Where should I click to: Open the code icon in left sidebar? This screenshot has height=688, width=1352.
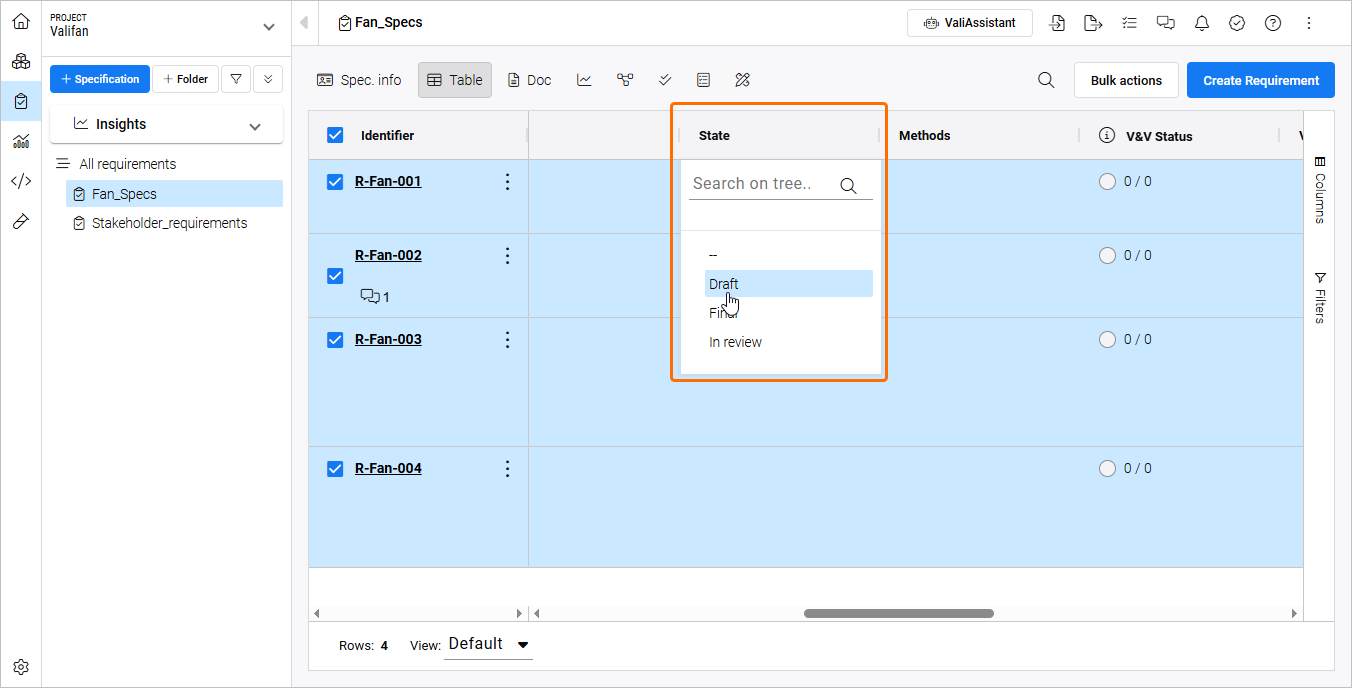21,181
